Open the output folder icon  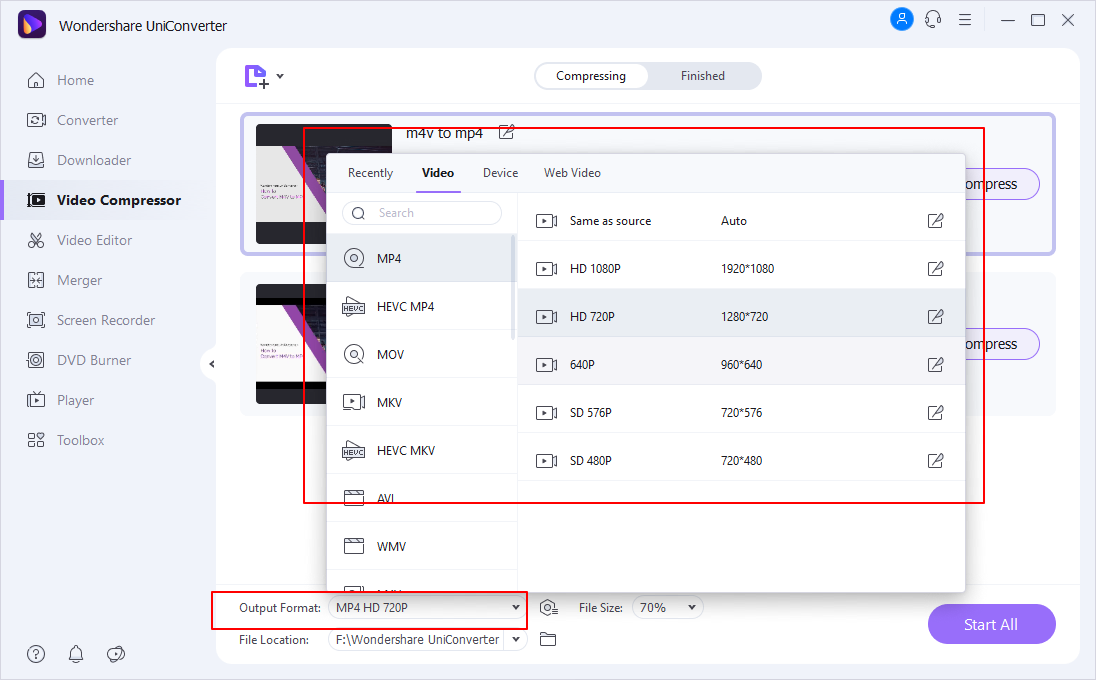click(x=548, y=639)
